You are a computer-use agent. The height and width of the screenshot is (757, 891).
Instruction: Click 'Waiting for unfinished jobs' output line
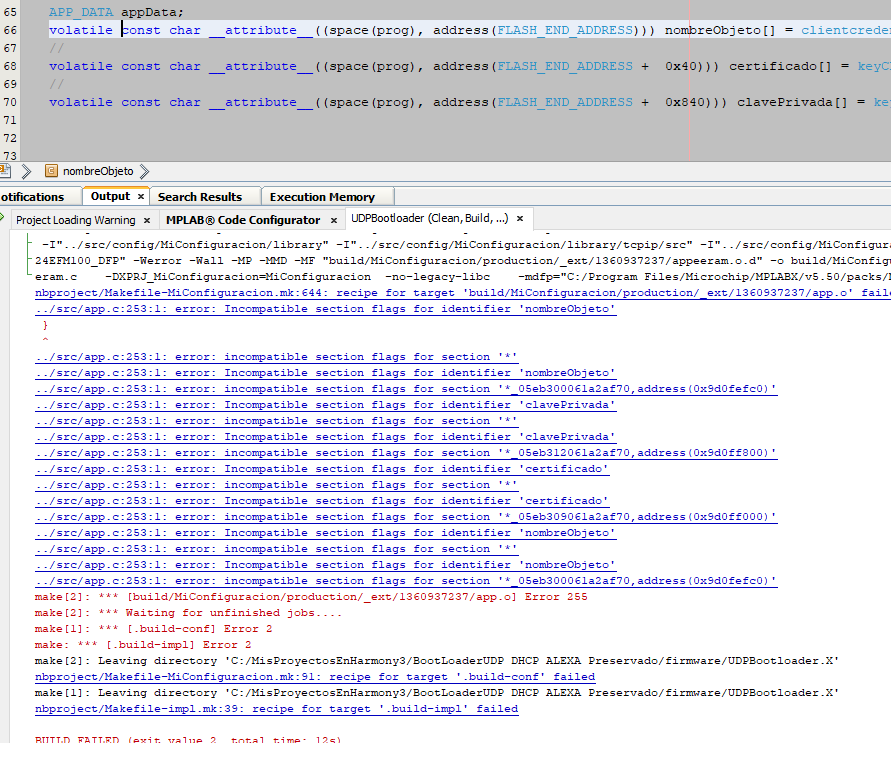point(188,613)
